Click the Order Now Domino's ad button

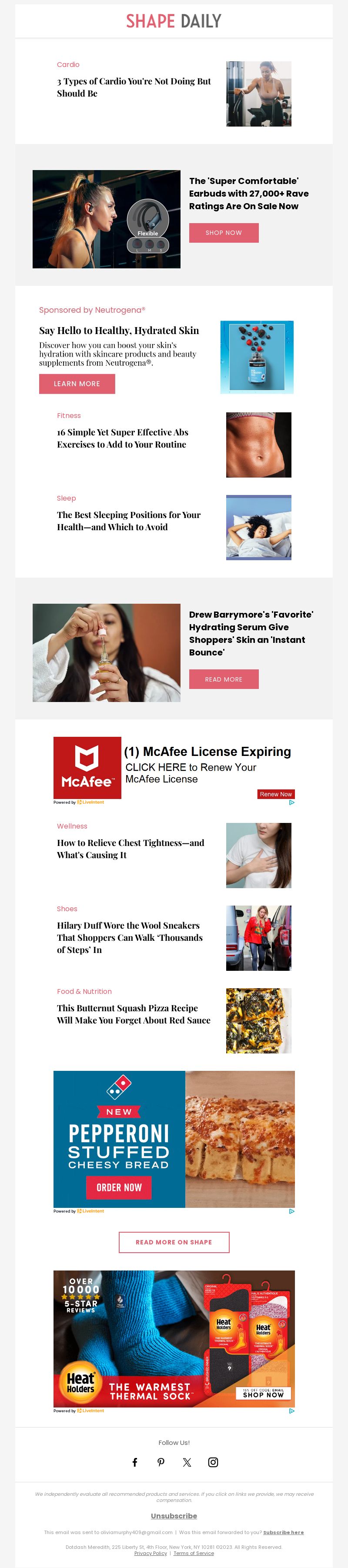click(119, 1187)
